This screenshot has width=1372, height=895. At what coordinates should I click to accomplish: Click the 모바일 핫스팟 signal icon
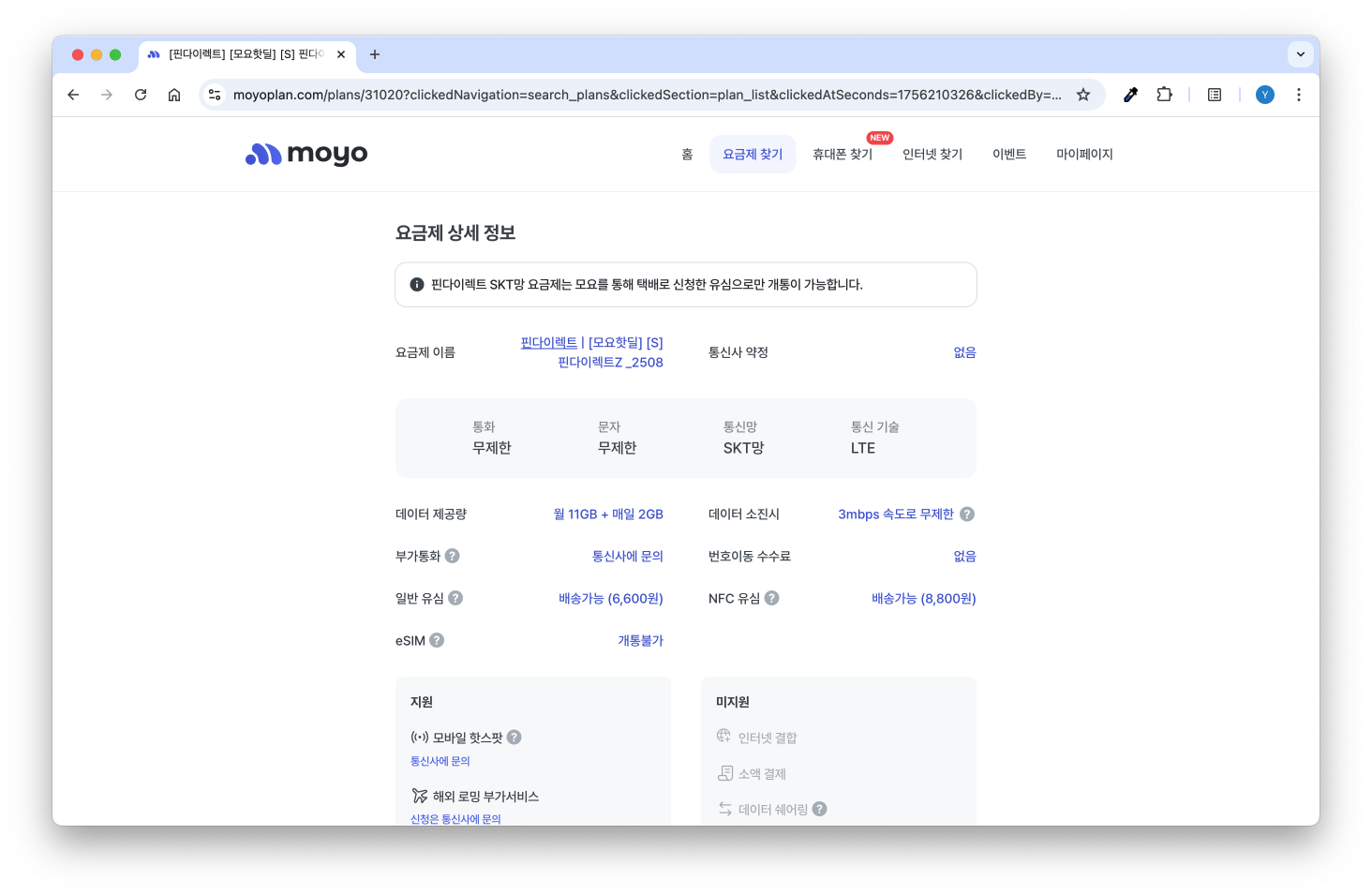coord(420,738)
